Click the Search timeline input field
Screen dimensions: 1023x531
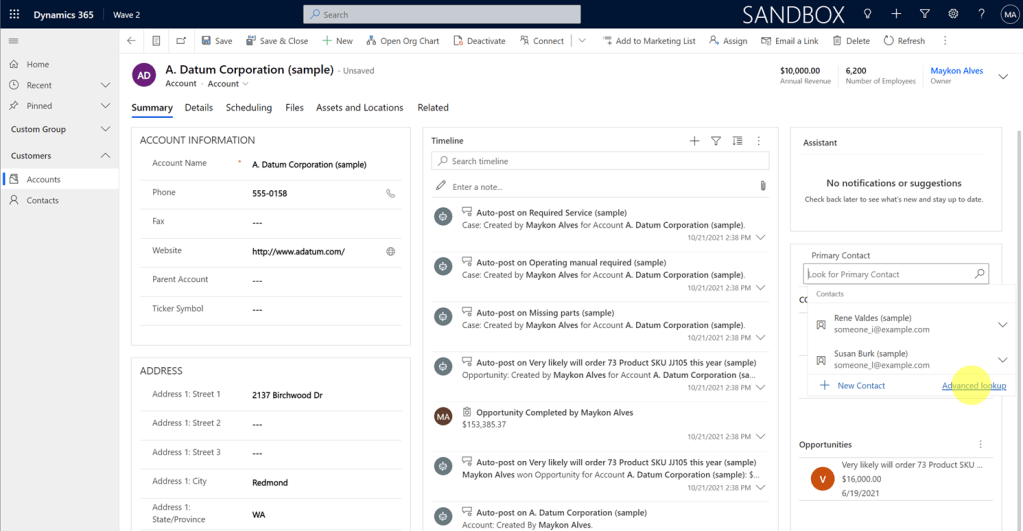pos(600,161)
